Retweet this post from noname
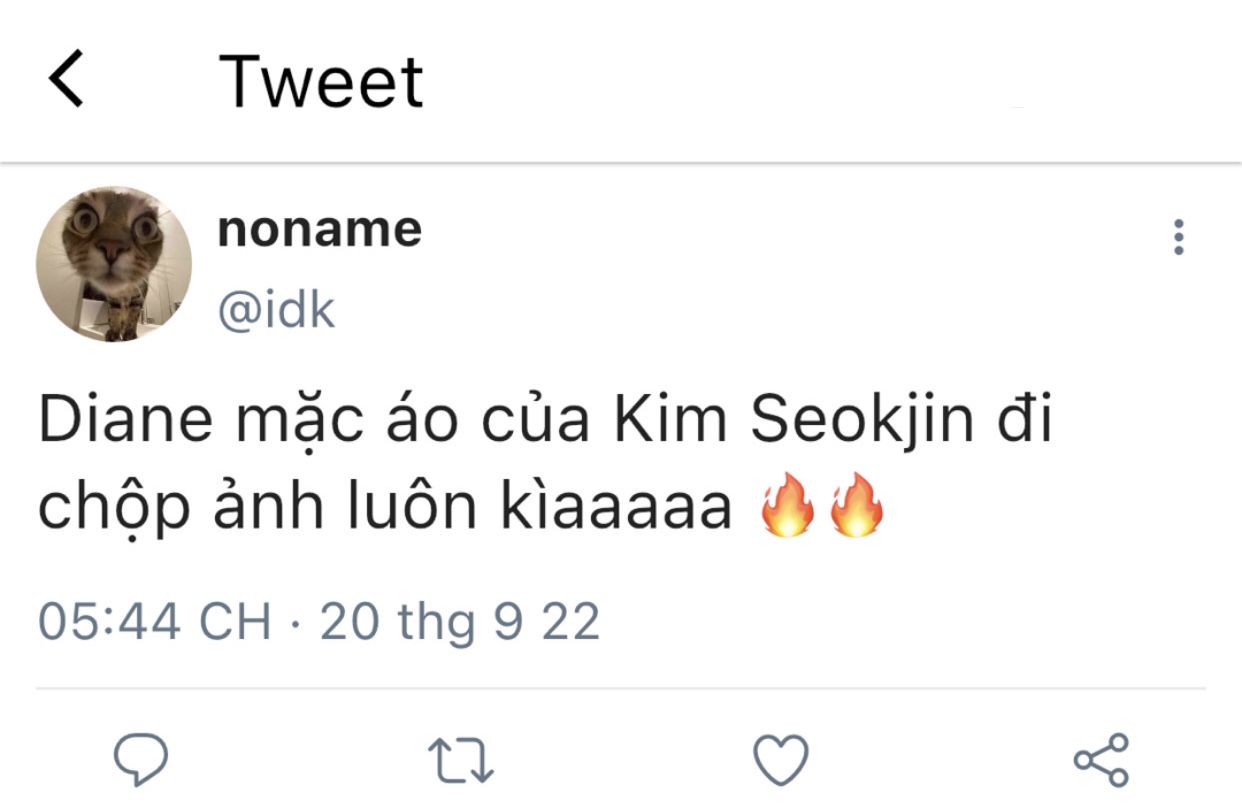The image size is (1242, 809). pyautogui.click(x=461, y=762)
